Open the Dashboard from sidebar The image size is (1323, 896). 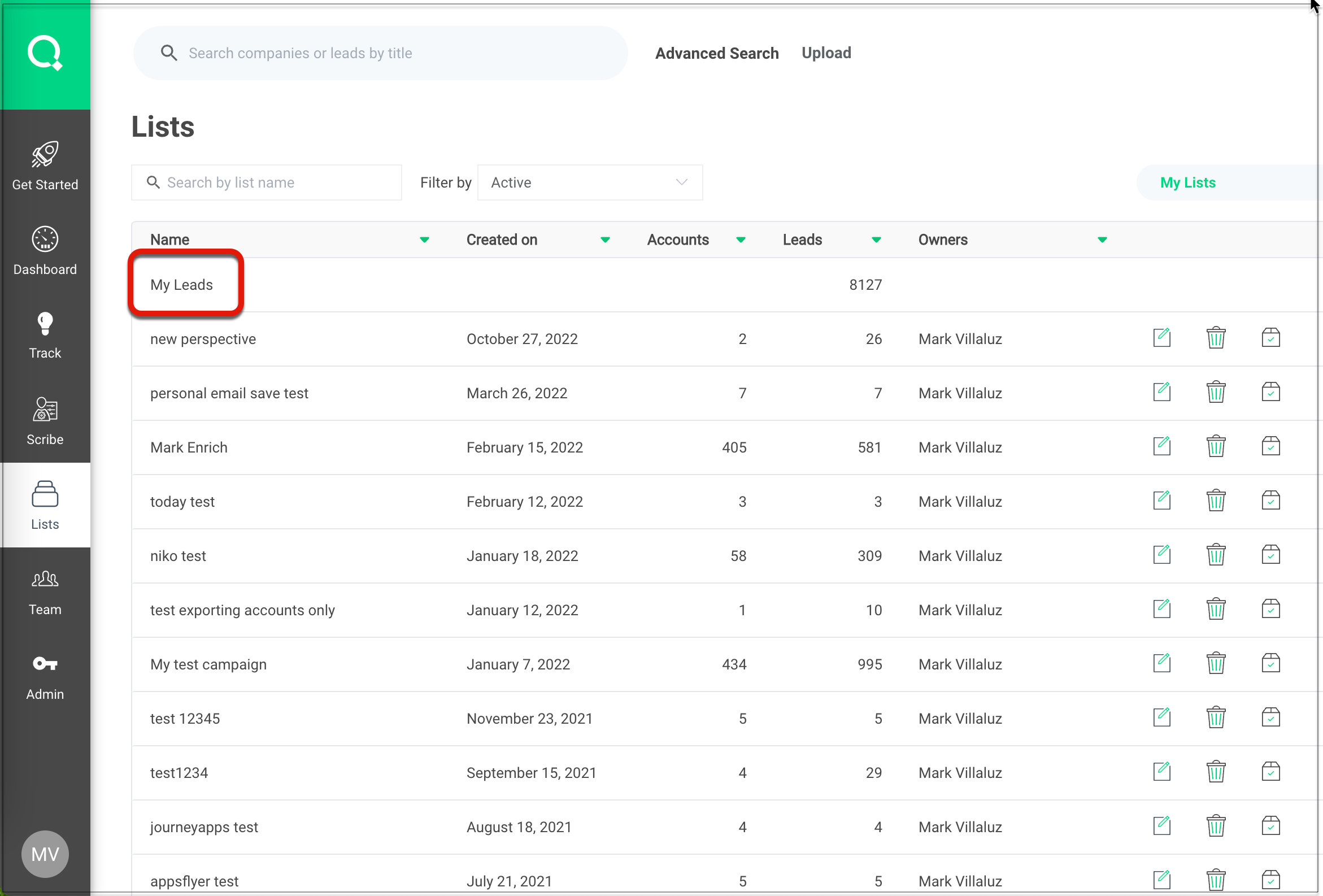[45, 251]
